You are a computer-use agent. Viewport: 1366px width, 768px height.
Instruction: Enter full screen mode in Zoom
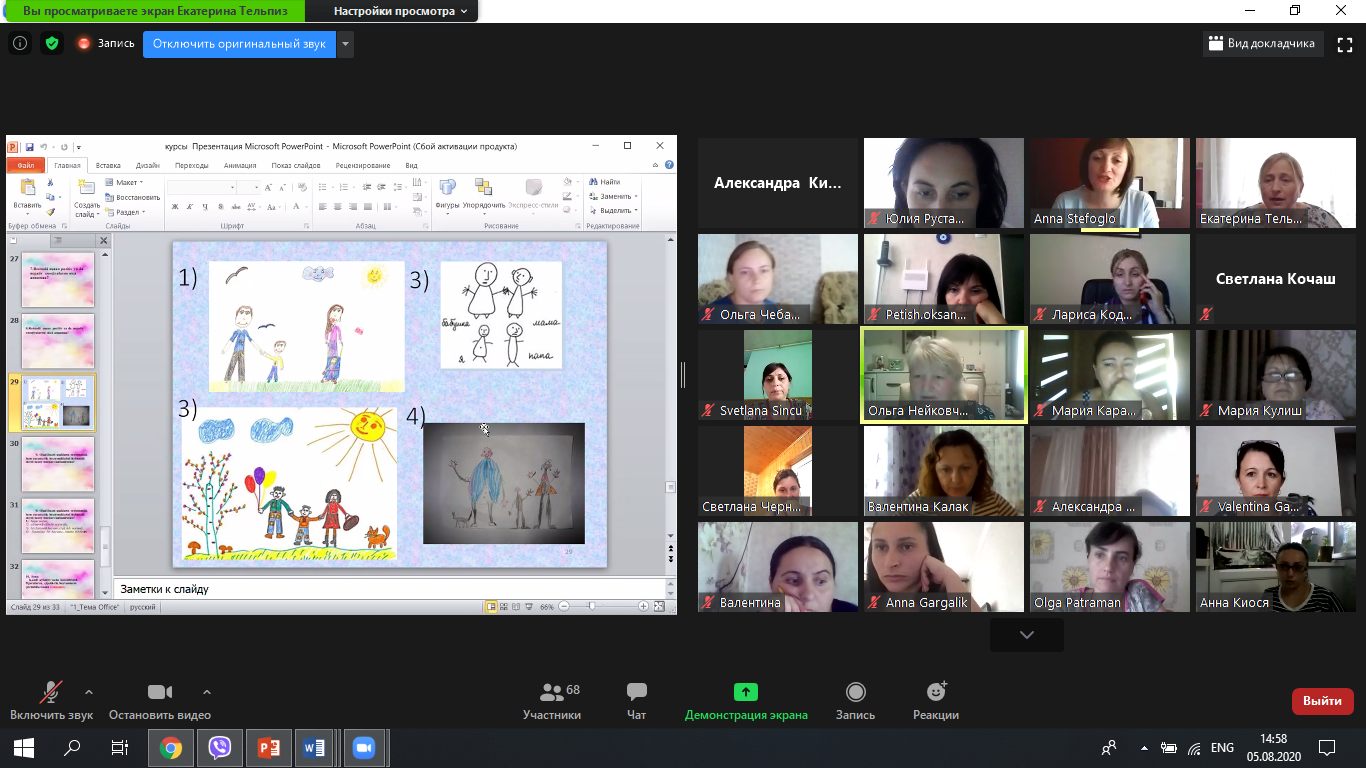point(1341,43)
